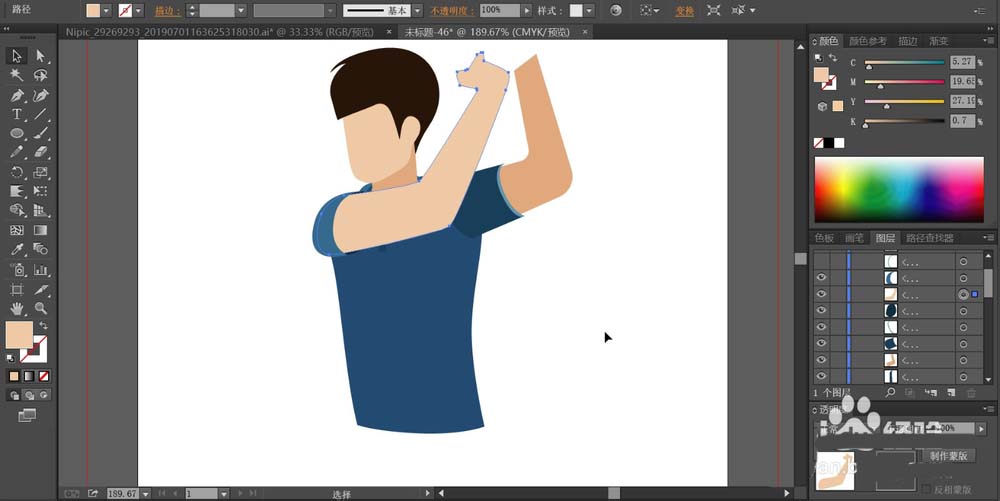The height and width of the screenshot is (501, 1000).
Task: Select the Scale tool
Action: click(x=40, y=172)
